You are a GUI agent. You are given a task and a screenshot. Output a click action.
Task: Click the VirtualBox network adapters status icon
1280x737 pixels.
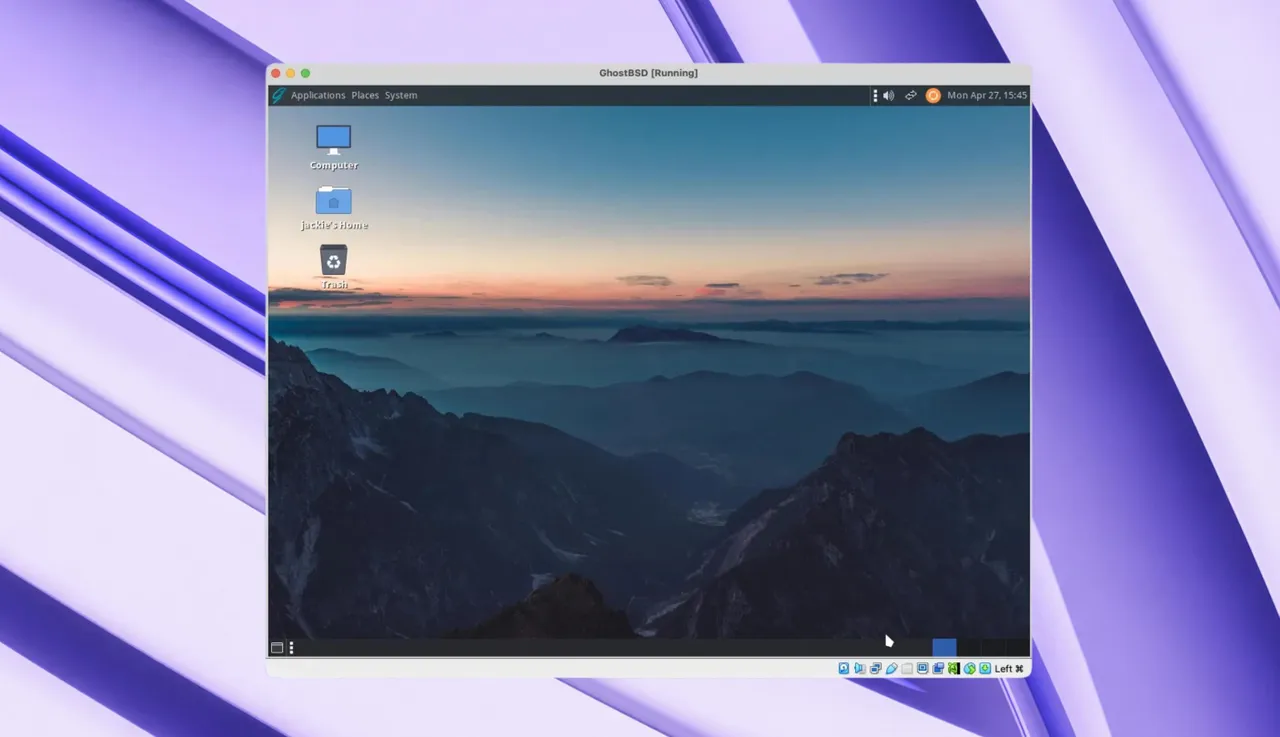point(875,668)
